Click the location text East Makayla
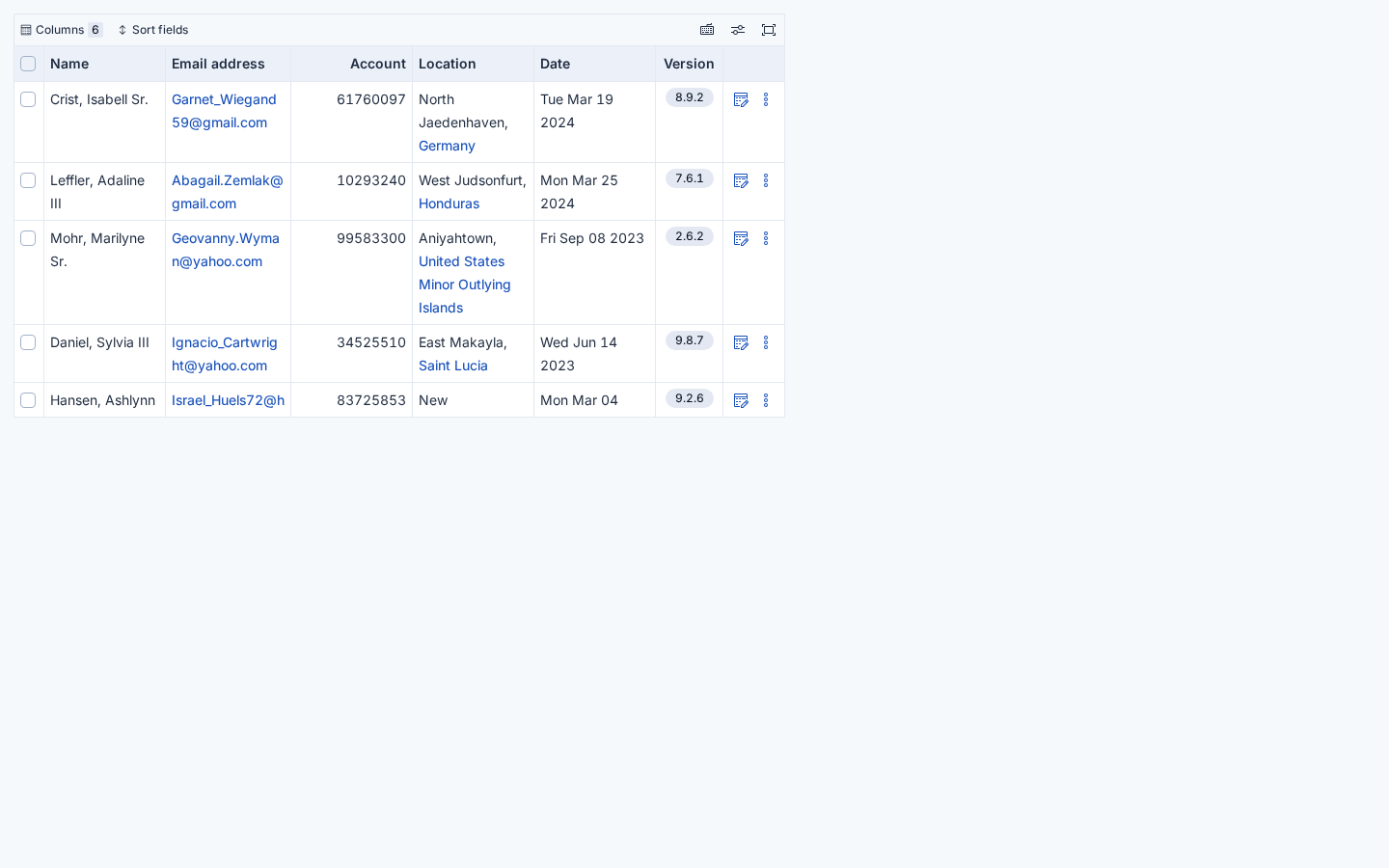 pyautogui.click(x=463, y=342)
